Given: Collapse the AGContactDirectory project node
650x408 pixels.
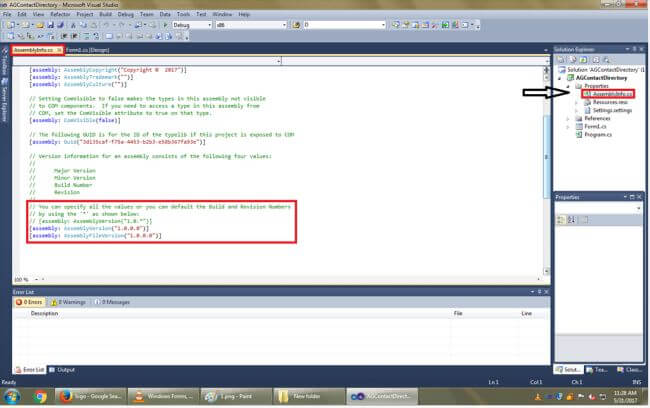Looking at the screenshot, I should [560, 78].
